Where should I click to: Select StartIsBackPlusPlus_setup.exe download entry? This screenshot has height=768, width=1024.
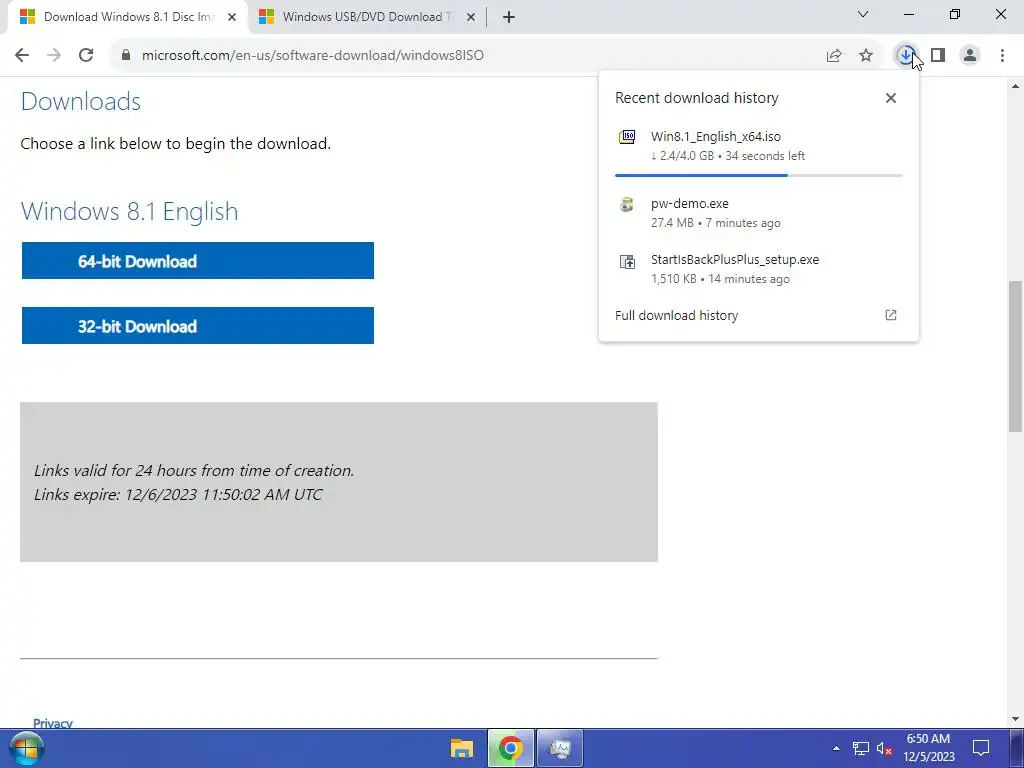pyautogui.click(x=758, y=269)
